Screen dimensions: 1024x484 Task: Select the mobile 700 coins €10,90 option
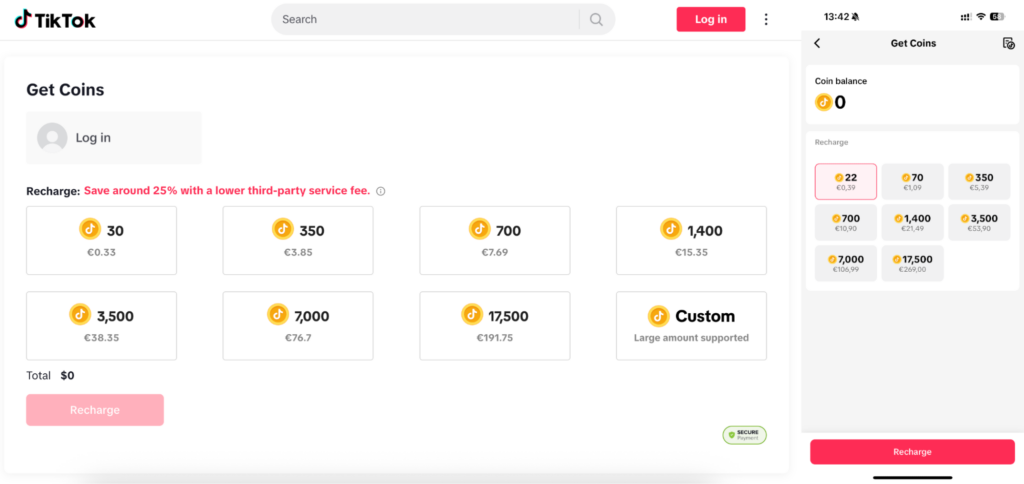pos(846,223)
